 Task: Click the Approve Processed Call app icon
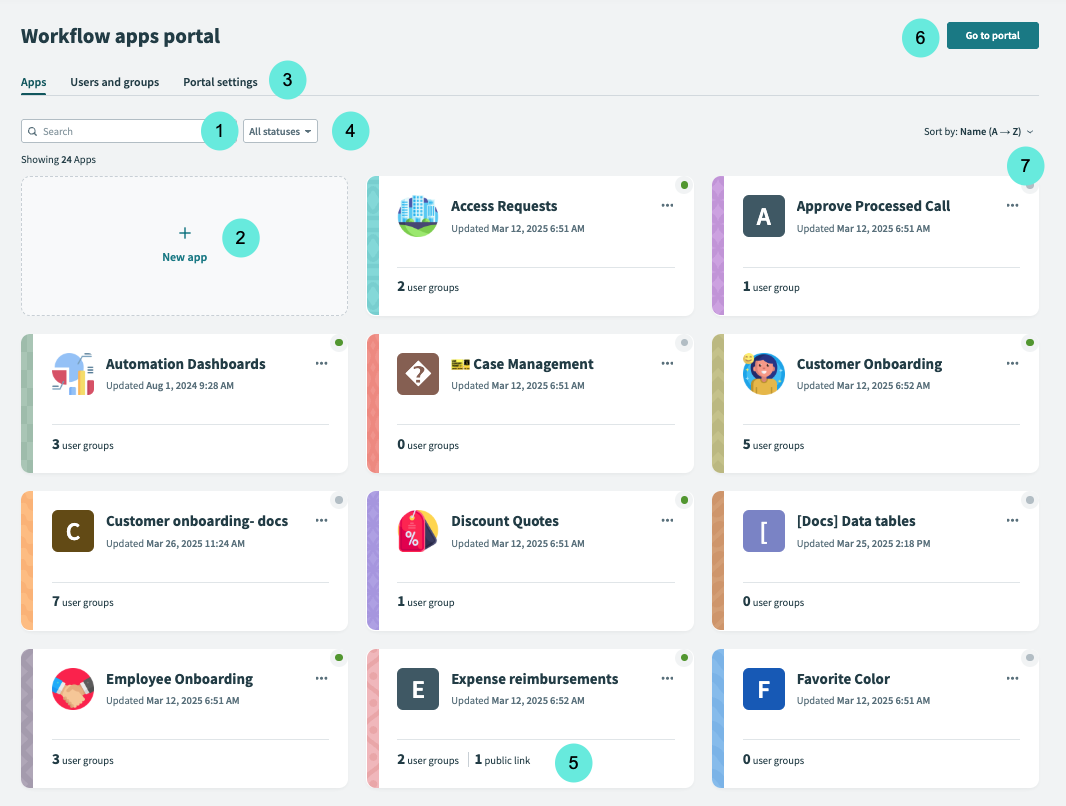(x=763, y=216)
